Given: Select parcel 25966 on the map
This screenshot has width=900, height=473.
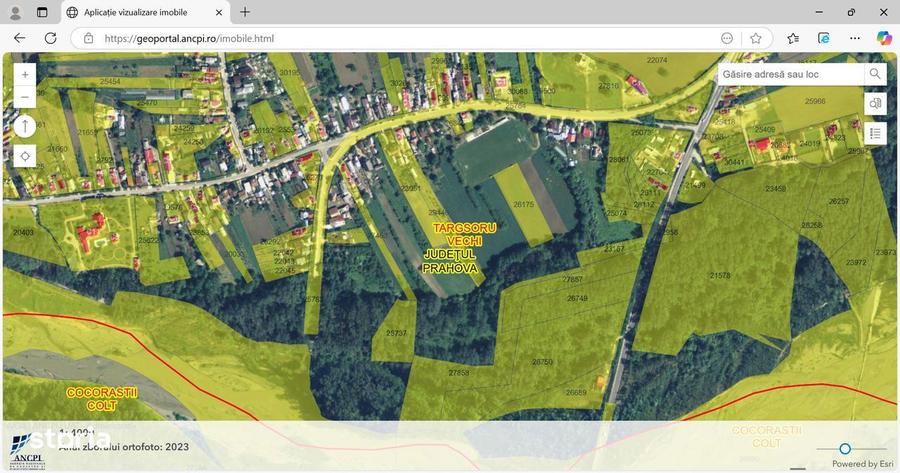Looking at the screenshot, I should point(815,101).
